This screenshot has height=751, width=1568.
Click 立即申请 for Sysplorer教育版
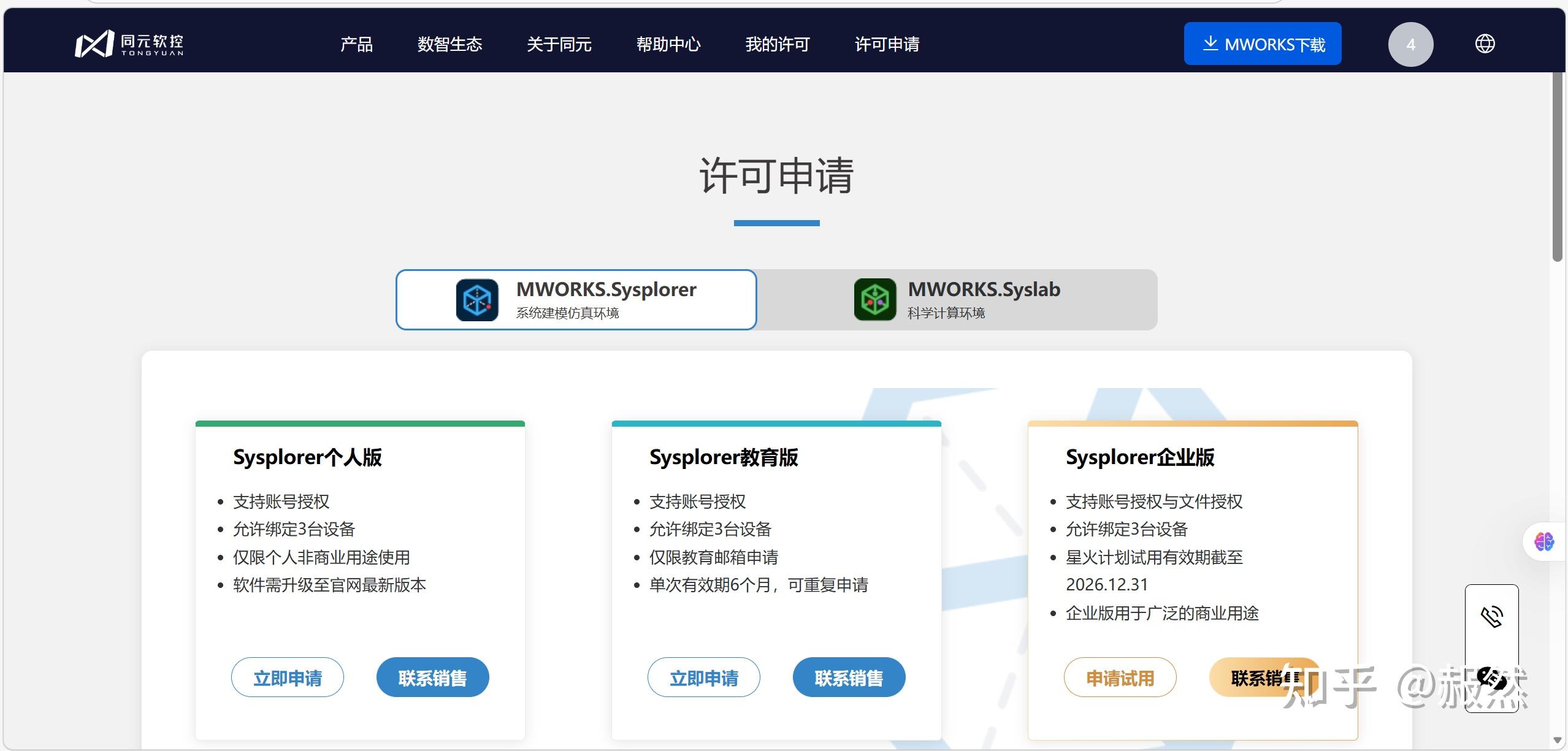pyautogui.click(x=703, y=677)
